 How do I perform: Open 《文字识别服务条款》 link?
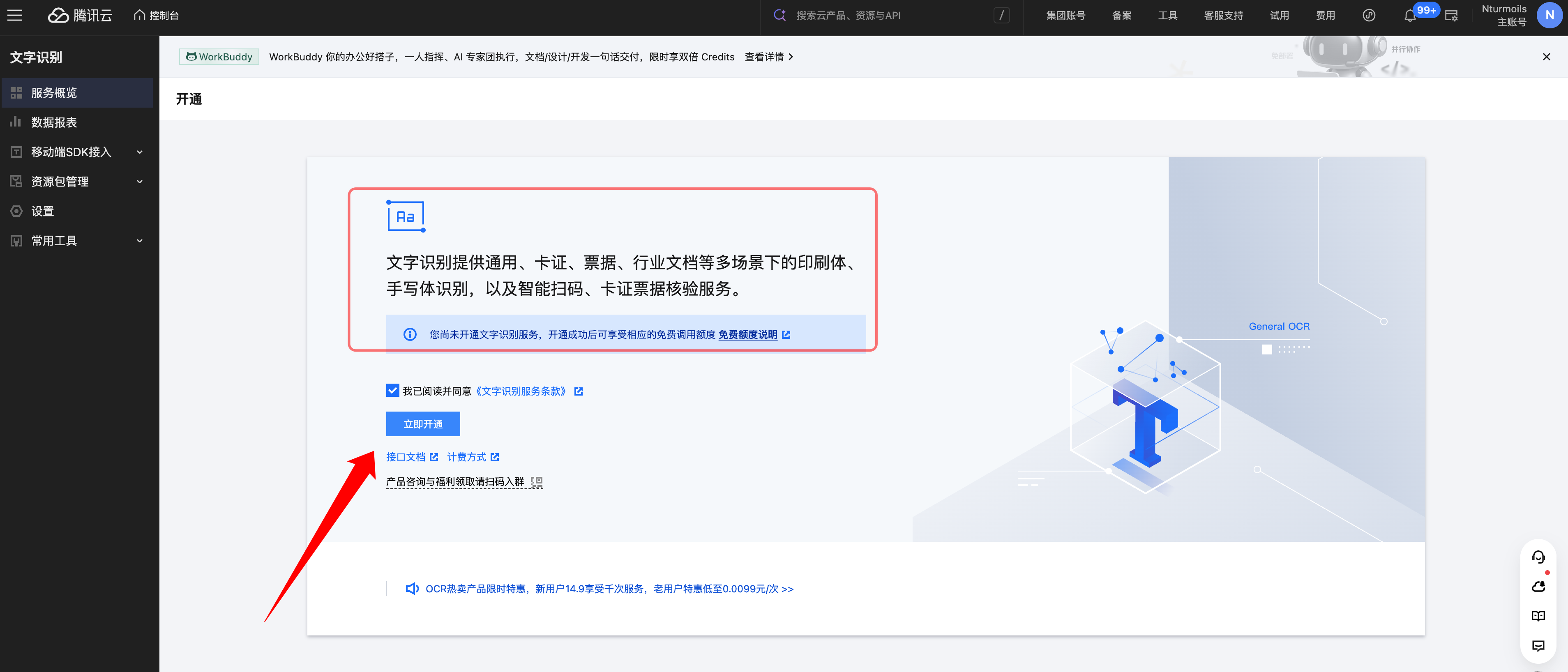pyautogui.click(x=521, y=391)
